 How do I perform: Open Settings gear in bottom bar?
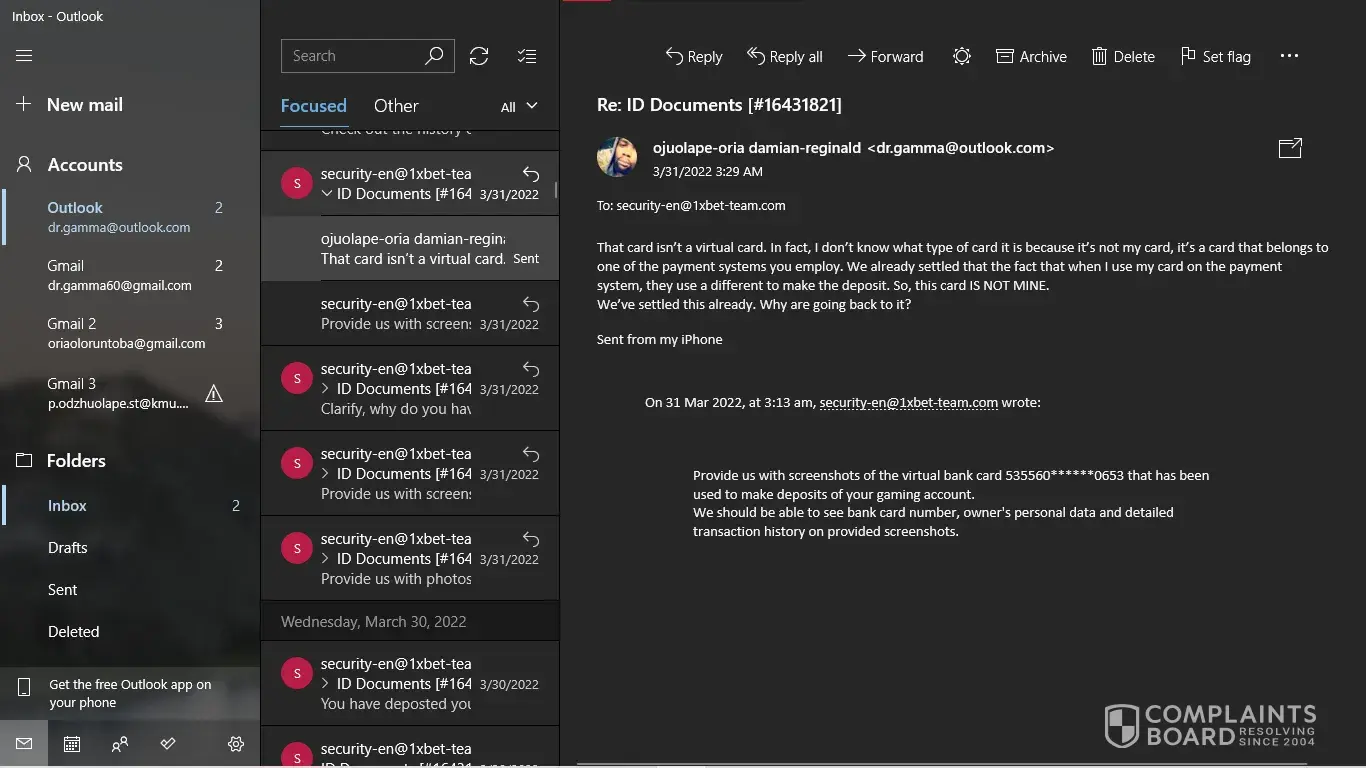236,744
